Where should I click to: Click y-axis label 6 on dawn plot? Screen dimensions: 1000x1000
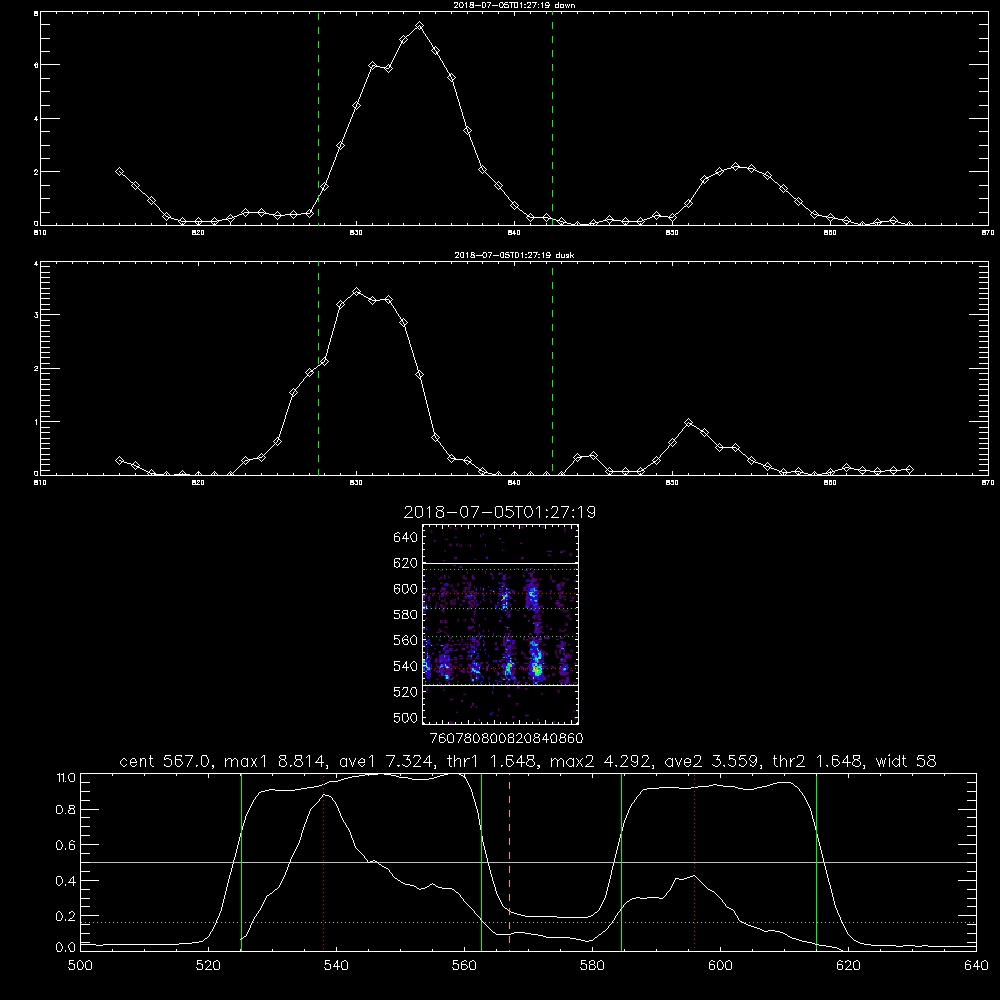pyautogui.click(x=36, y=65)
